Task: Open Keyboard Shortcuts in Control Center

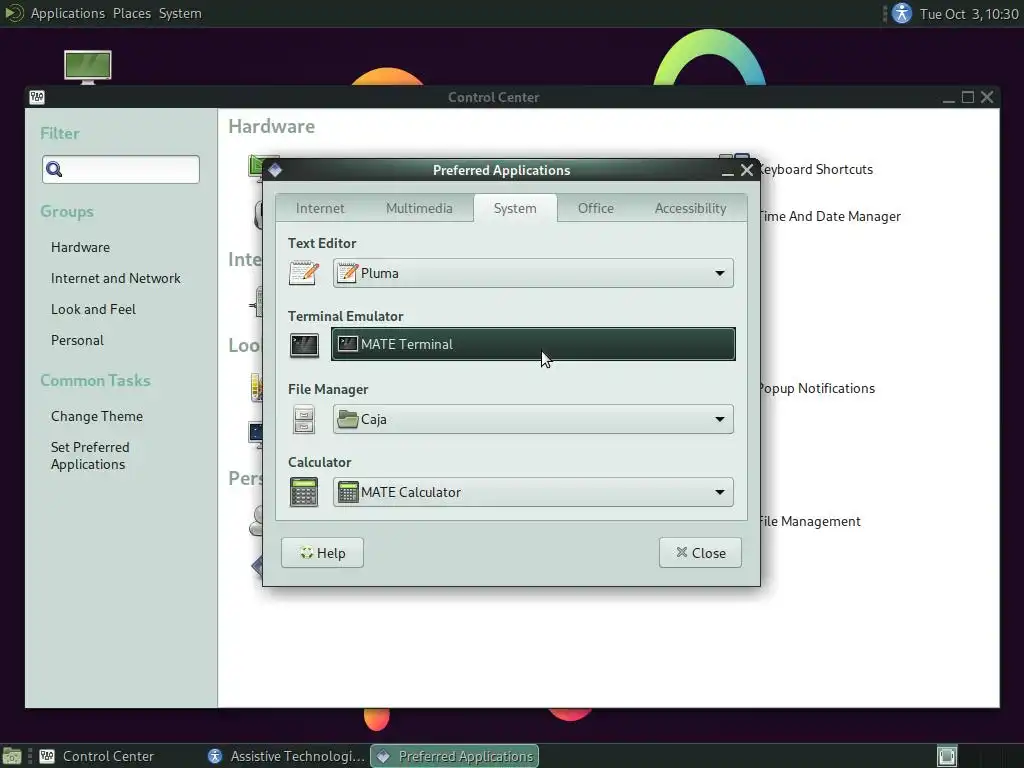Action: 816,170
